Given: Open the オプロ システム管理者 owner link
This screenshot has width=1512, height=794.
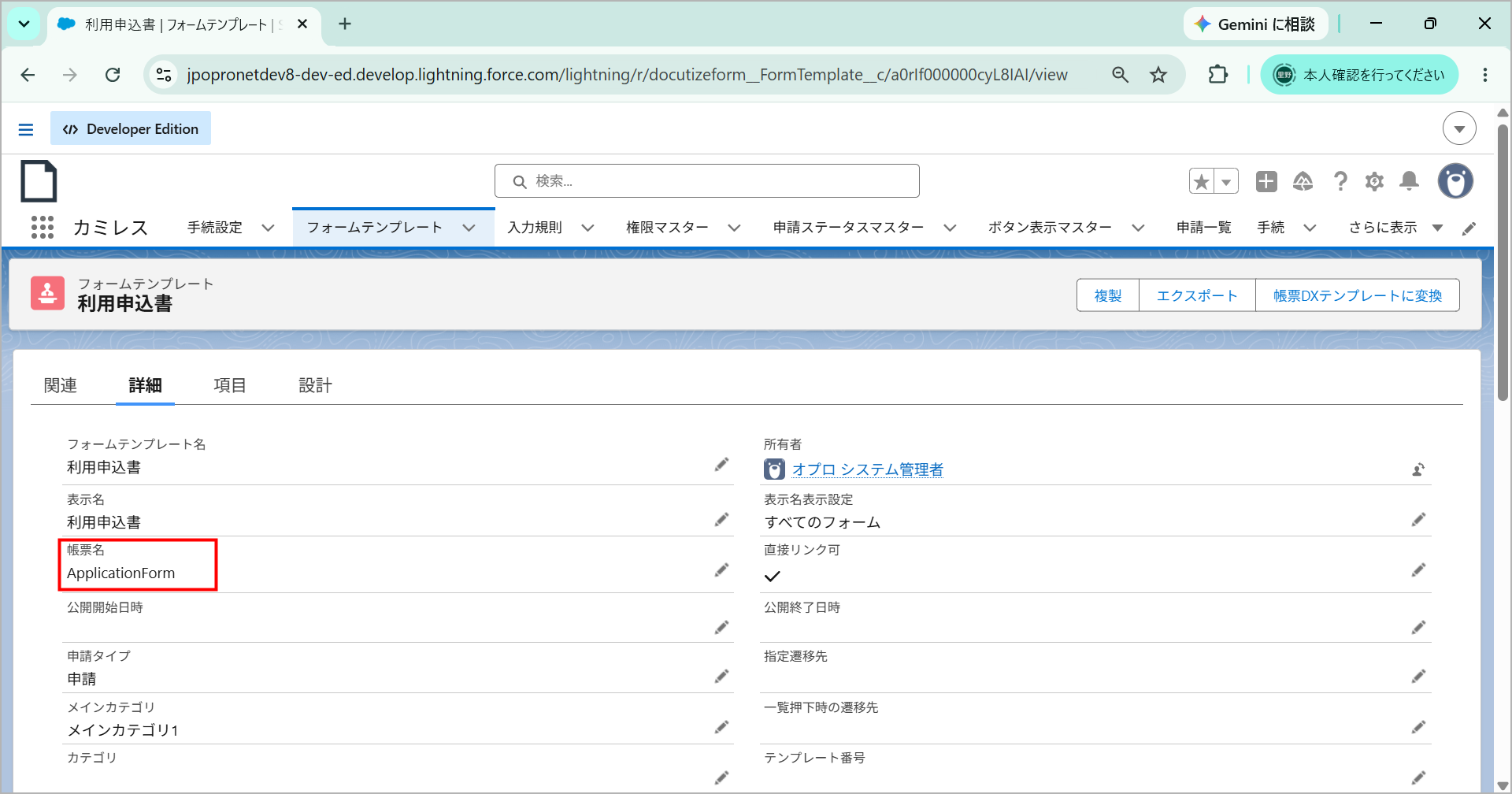Looking at the screenshot, I should click(868, 469).
